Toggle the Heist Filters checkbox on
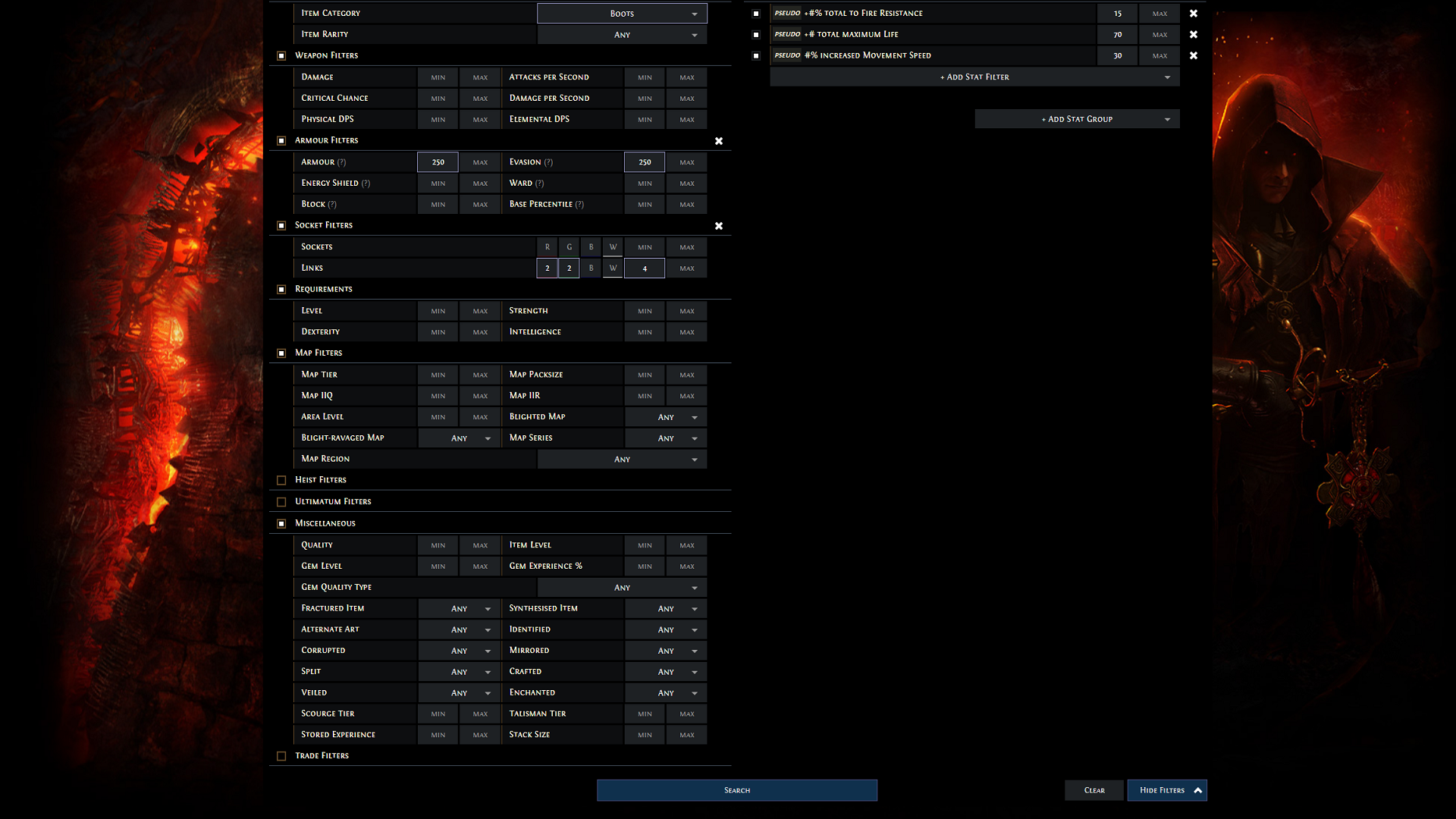This screenshot has width=1456, height=819. (282, 479)
